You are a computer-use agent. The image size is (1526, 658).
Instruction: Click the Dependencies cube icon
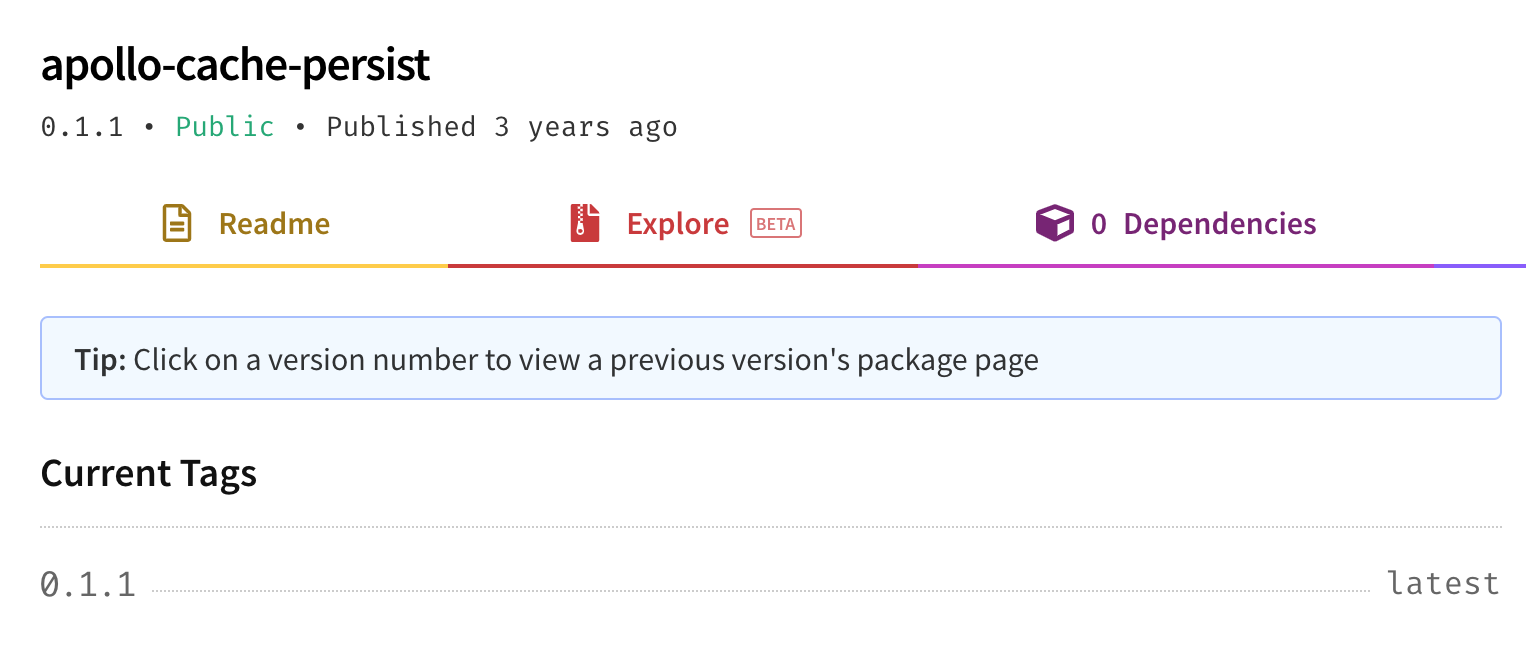[1054, 223]
